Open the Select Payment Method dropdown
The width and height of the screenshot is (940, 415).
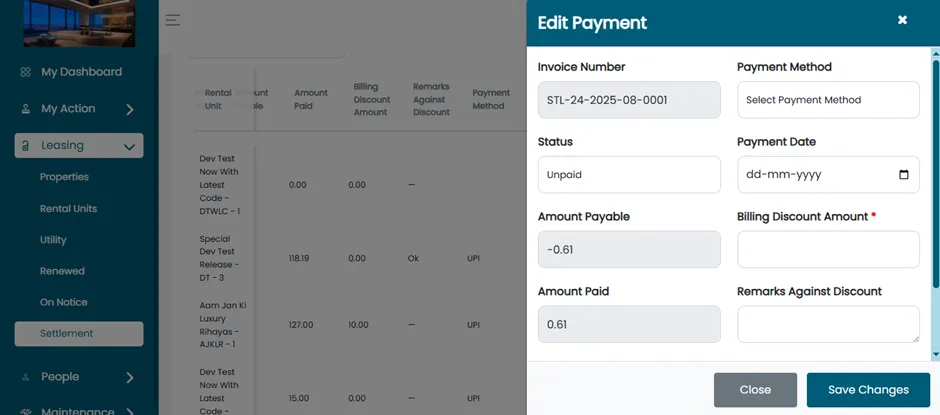[x=828, y=100]
